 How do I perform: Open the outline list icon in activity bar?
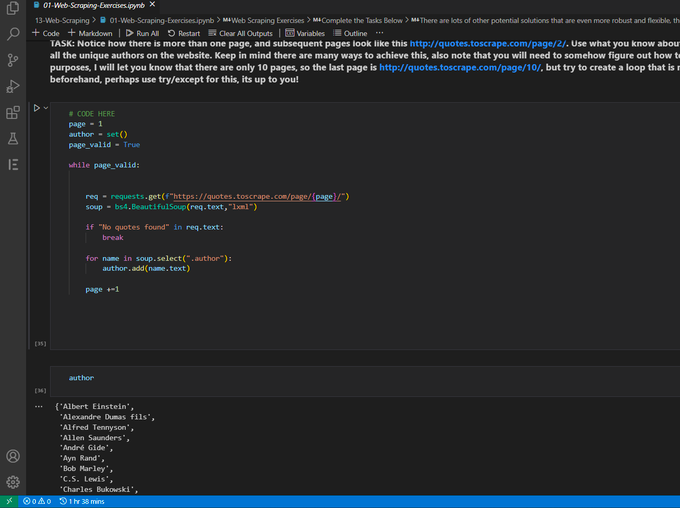click(13, 164)
